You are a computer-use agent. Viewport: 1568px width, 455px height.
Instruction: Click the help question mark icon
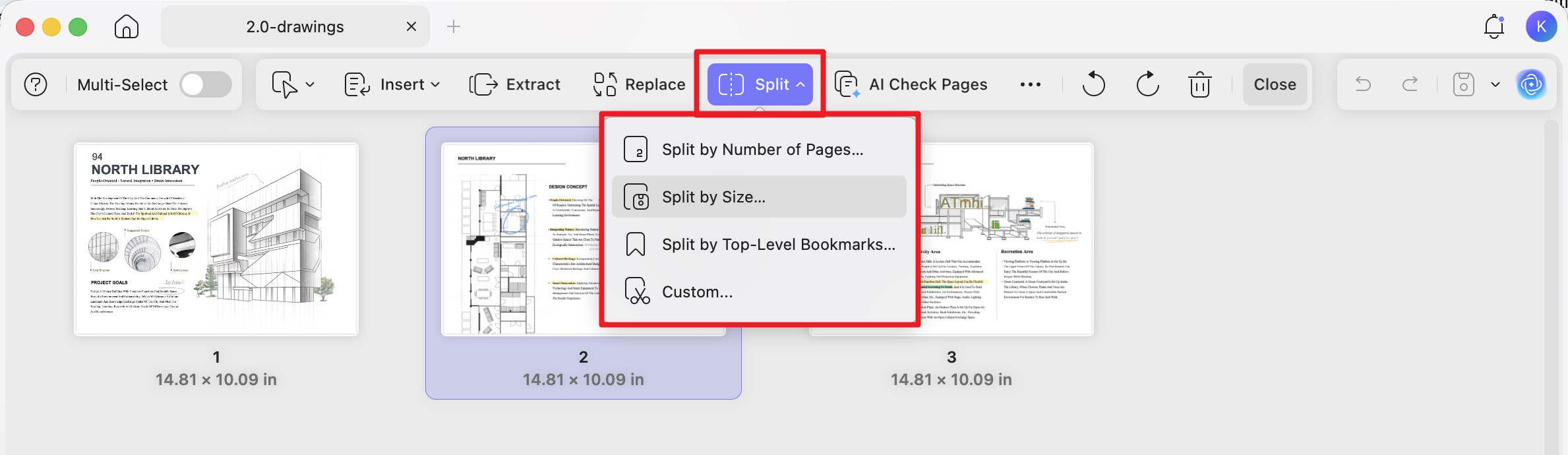(36, 84)
